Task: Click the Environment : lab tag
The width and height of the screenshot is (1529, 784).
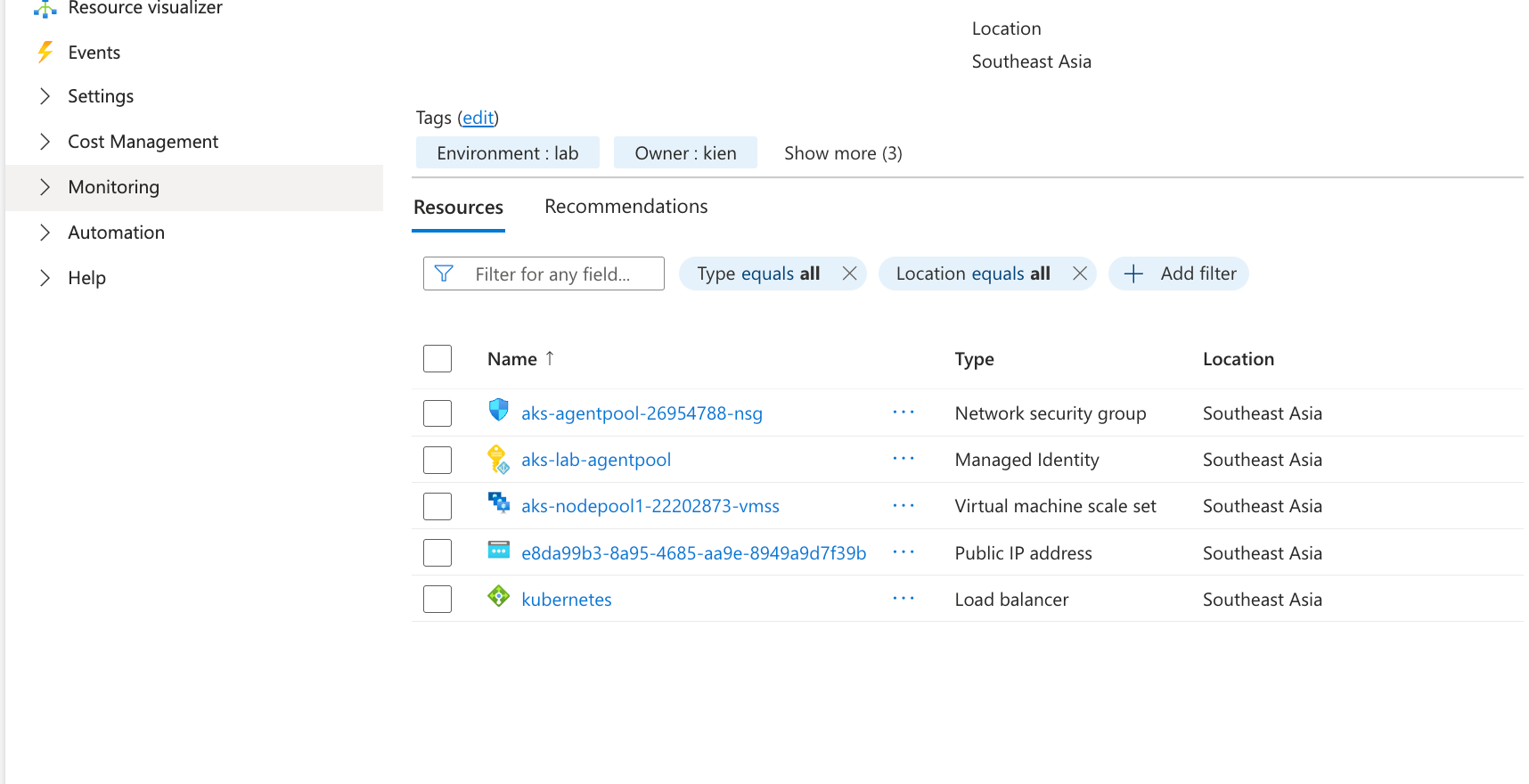Action: 508,153
